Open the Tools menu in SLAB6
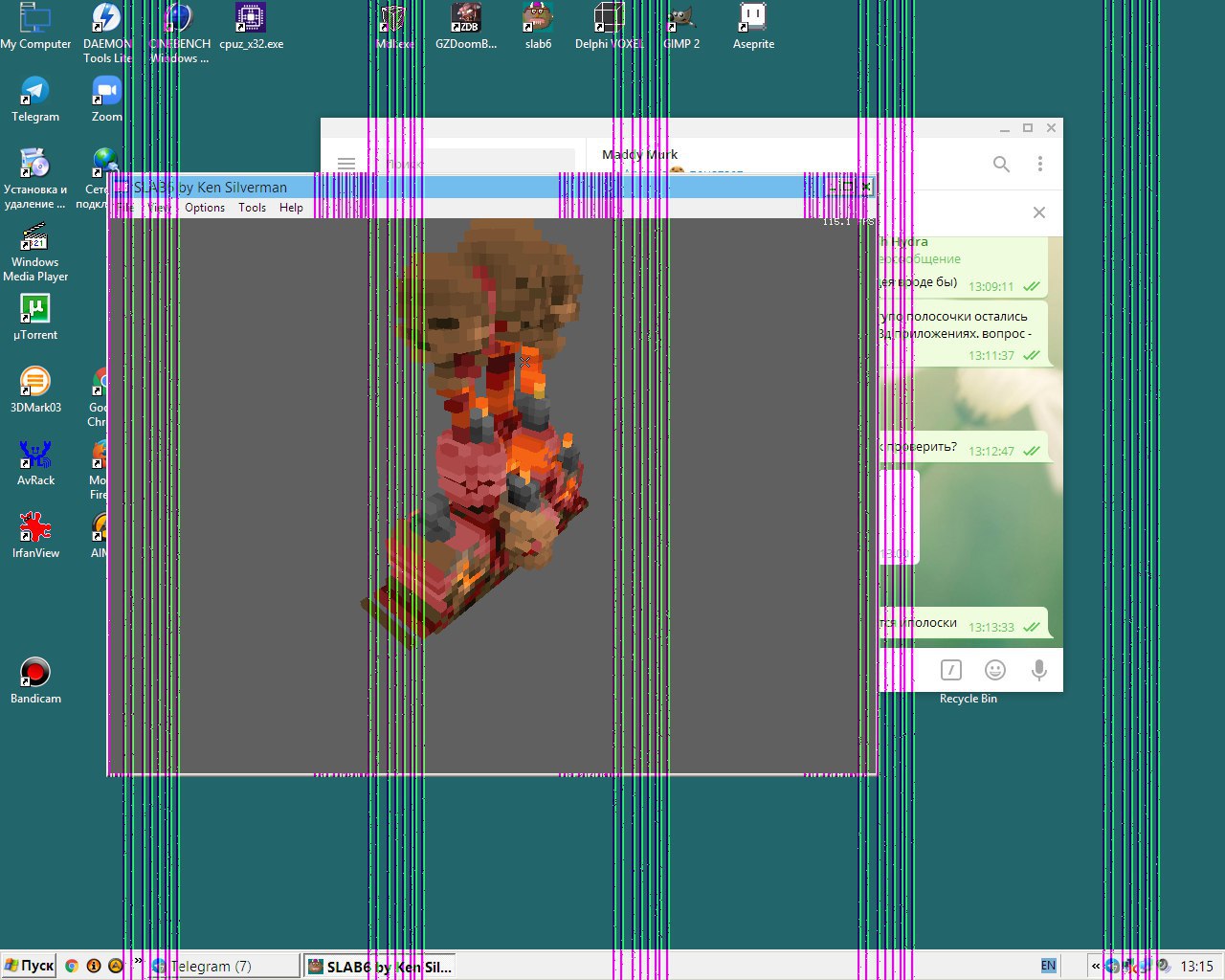Screen dimensions: 1225x980 pyautogui.click(x=252, y=208)
